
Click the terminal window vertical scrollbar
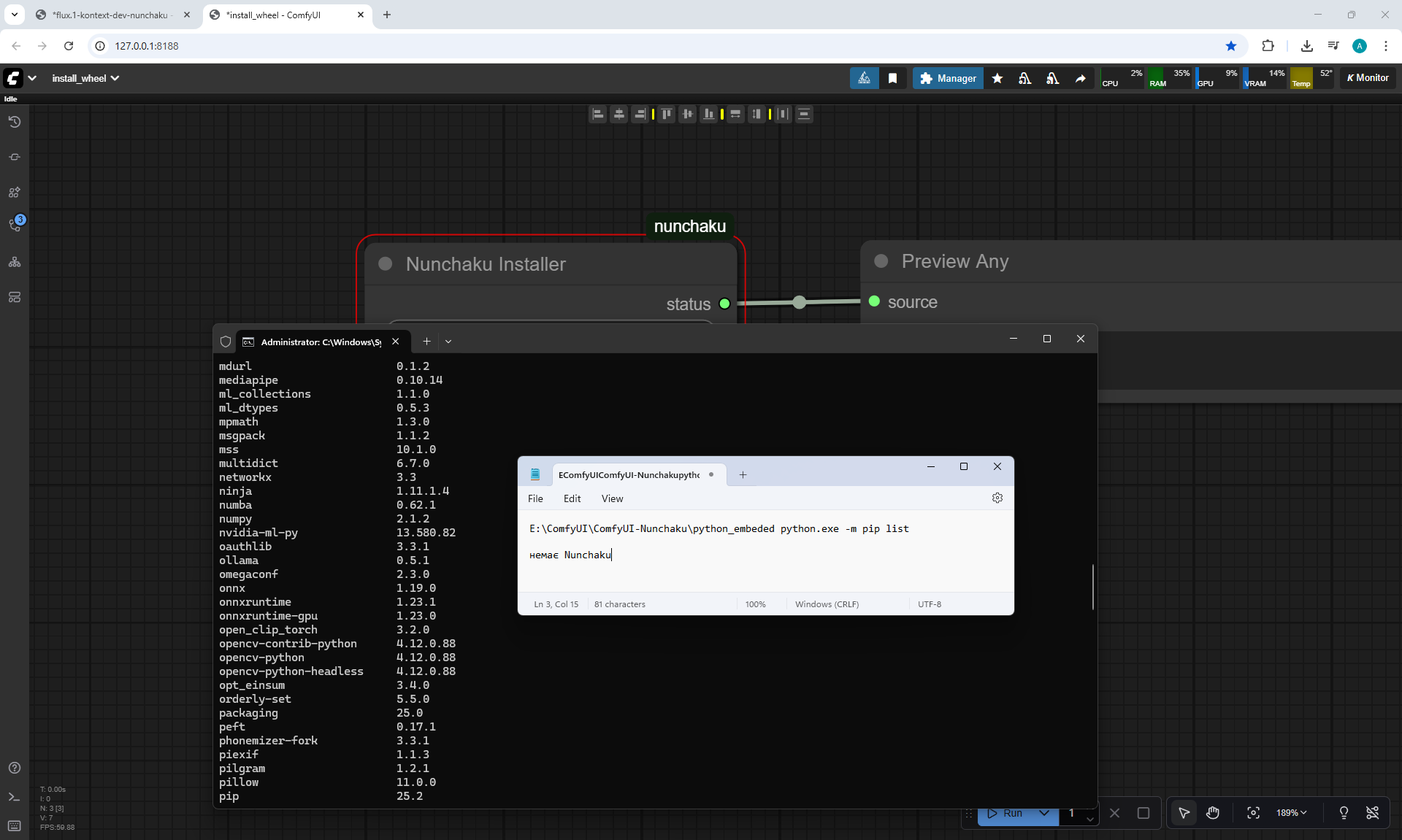[1092, 587]
